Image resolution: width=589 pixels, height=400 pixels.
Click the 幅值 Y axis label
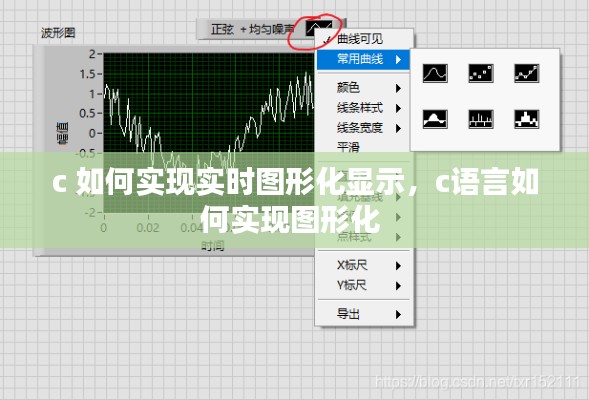coord(62,133)
